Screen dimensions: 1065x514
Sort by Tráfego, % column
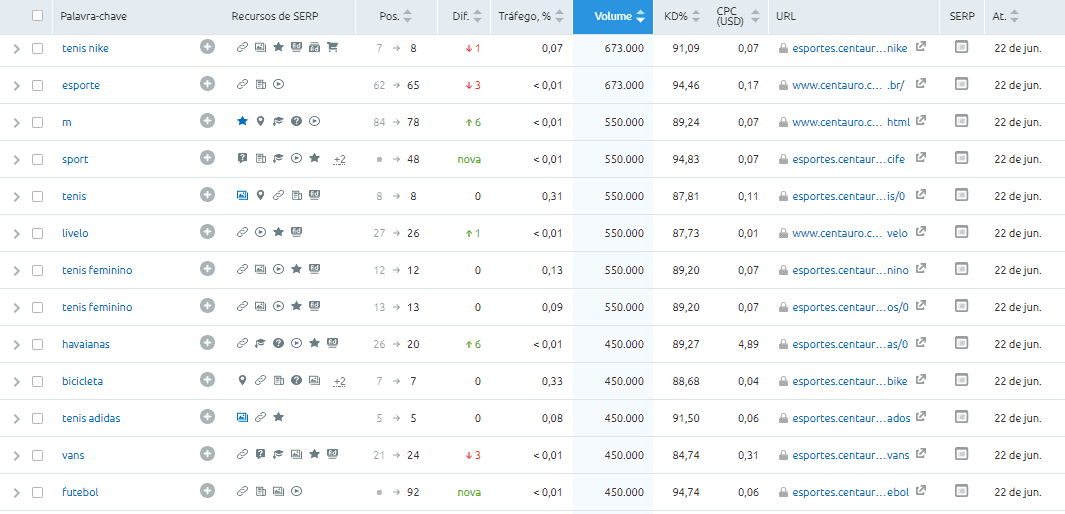coord(531,16)
